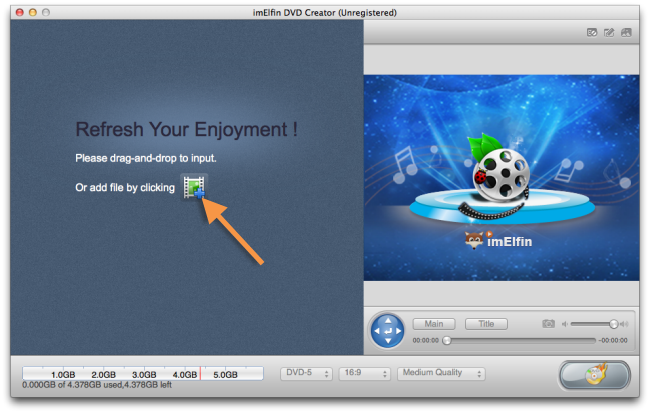Screen dimensions: 650x413
Task: Click the enter key at the navigation pad center
Action: pyautogui.click(x=388, y=331)
